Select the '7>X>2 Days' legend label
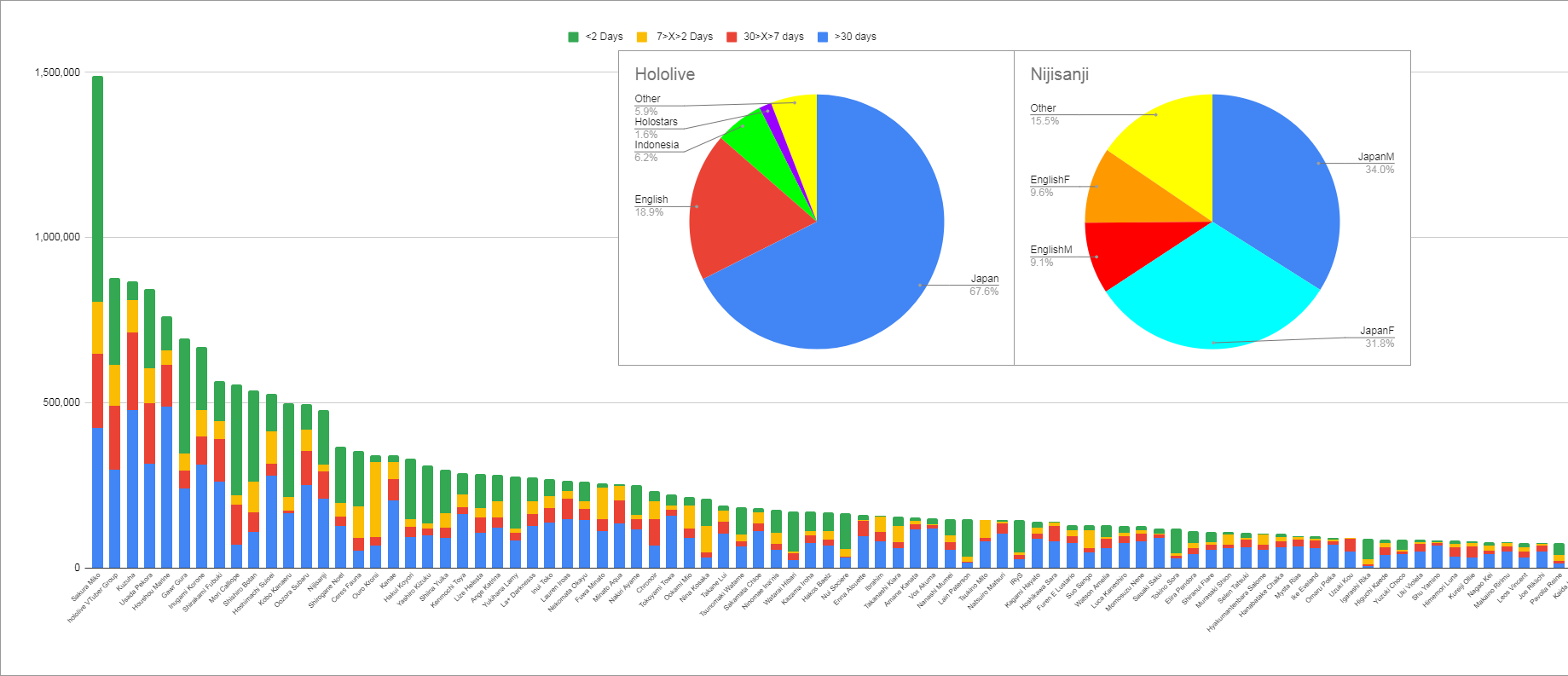1568x676 pixels. pos(685,37)
